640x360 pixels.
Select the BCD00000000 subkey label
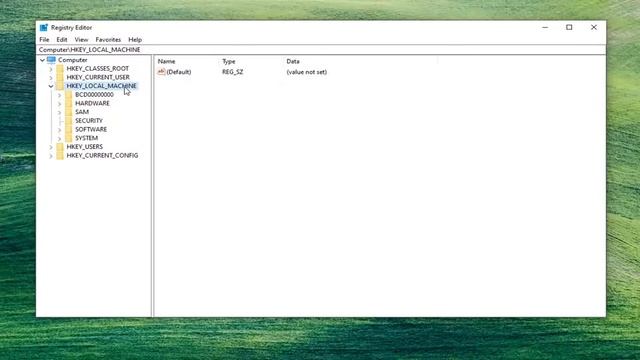[x=94, y=95]
